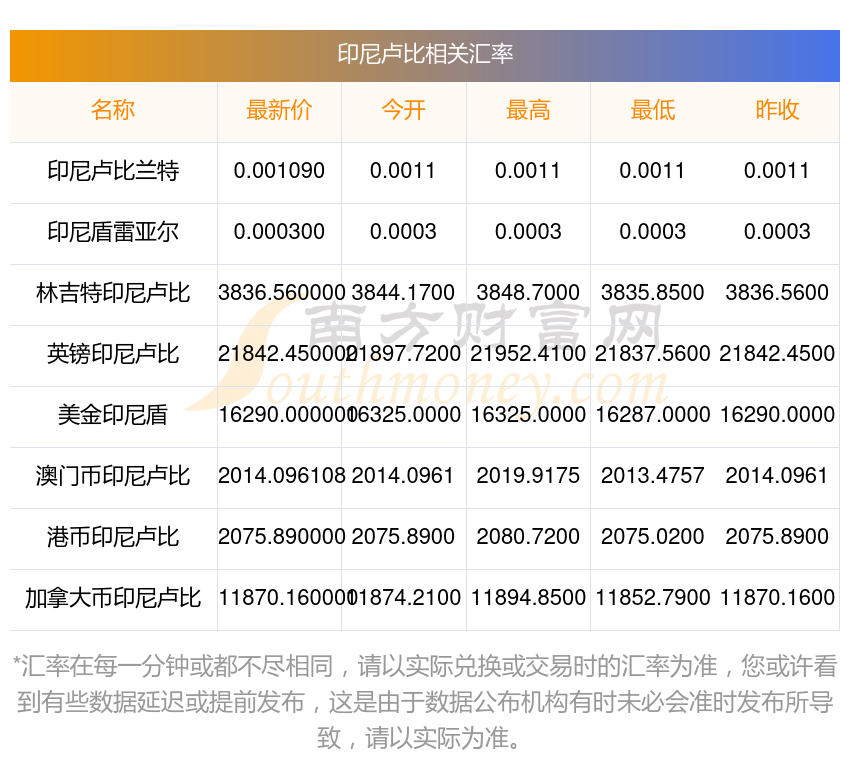Select the 加拿大币印尼卢比 row name
Screen dimensions: 850x769
coord(113,598)
